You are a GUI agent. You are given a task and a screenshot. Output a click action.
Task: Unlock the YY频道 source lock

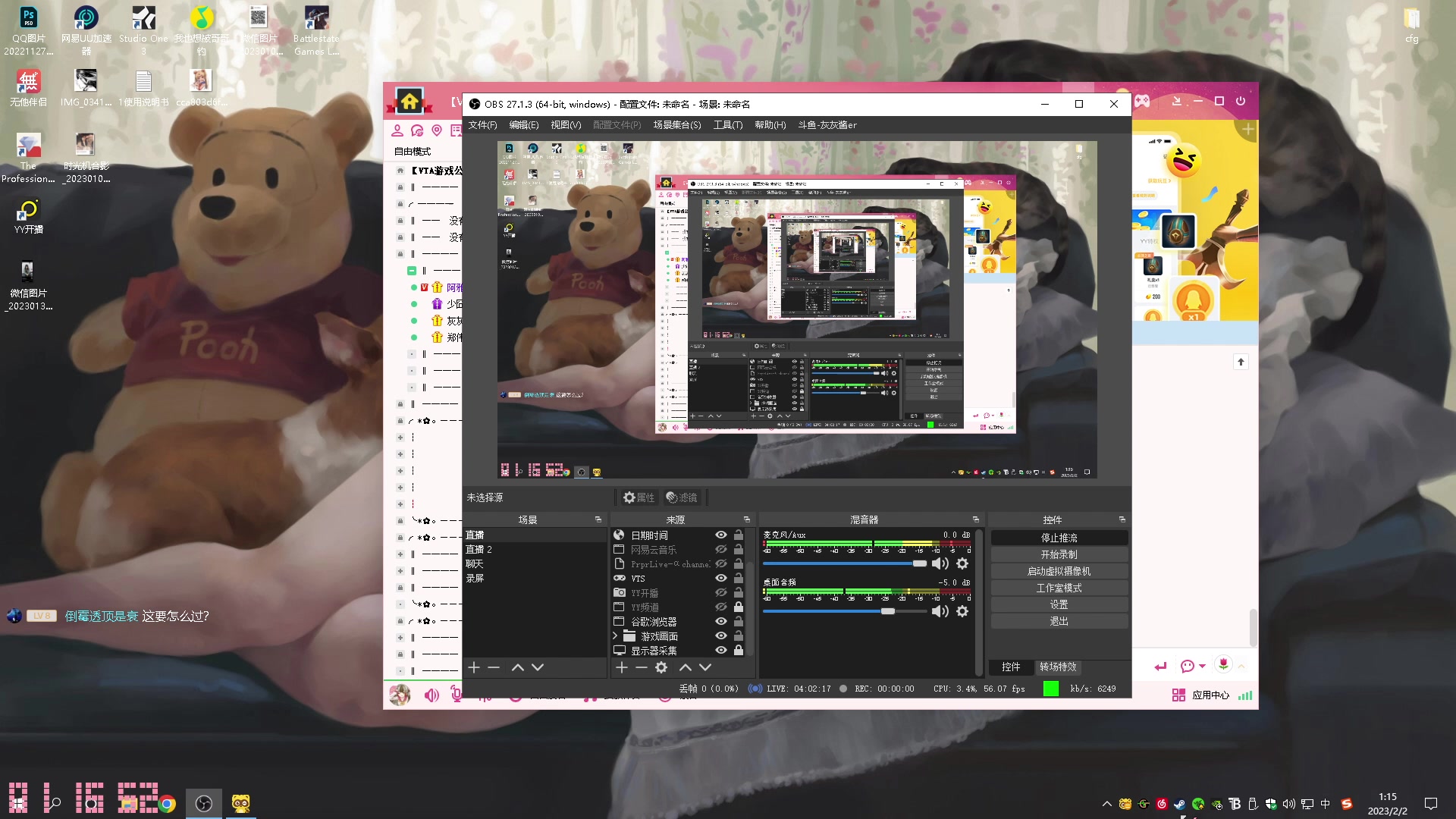tap(739, 607)
